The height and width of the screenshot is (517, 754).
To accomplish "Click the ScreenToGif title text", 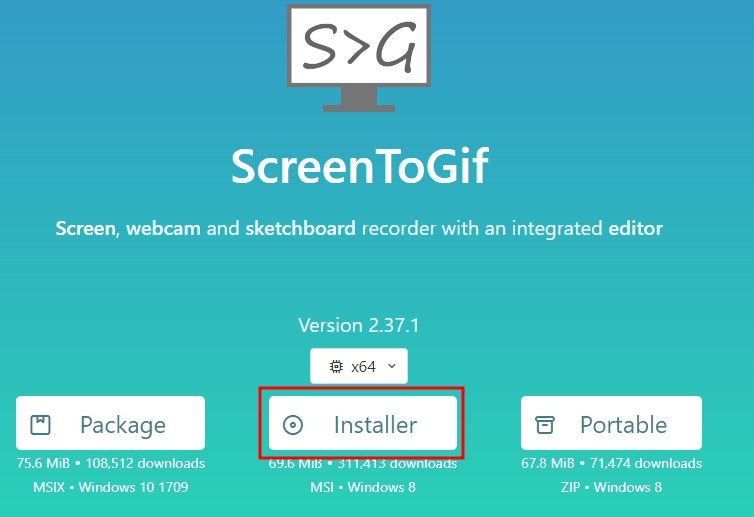I will tap(360, 166).
